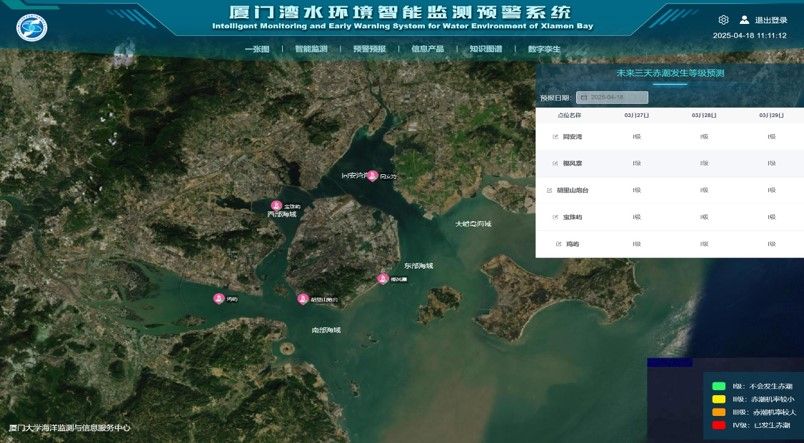Go to the 信息产品 menu
This screenshot has width=804, height=443.
click(x=427, y=48)
